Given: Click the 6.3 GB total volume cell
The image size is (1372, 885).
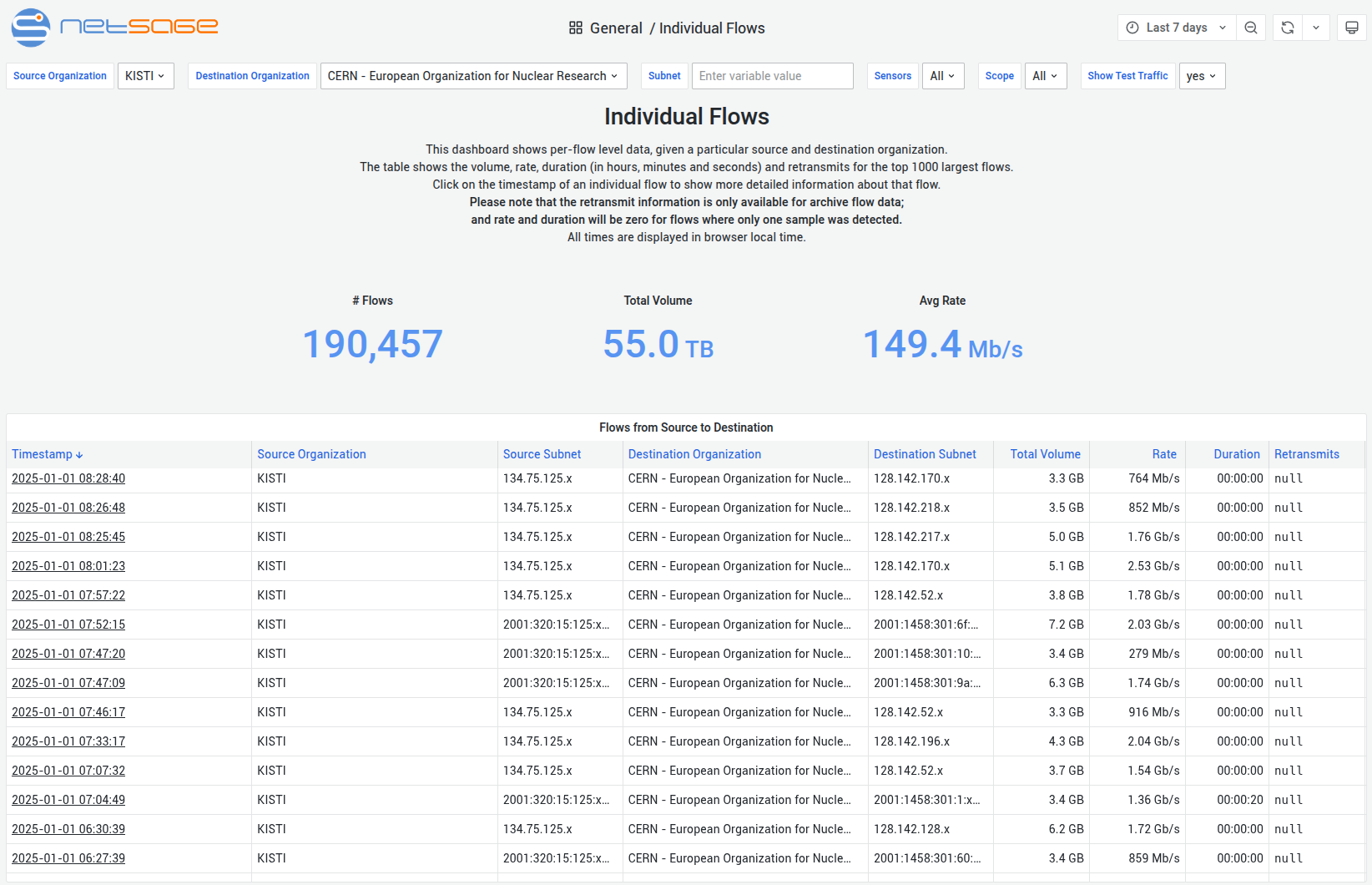Looking at the screenshot, I should click(x=1042, y=683).
